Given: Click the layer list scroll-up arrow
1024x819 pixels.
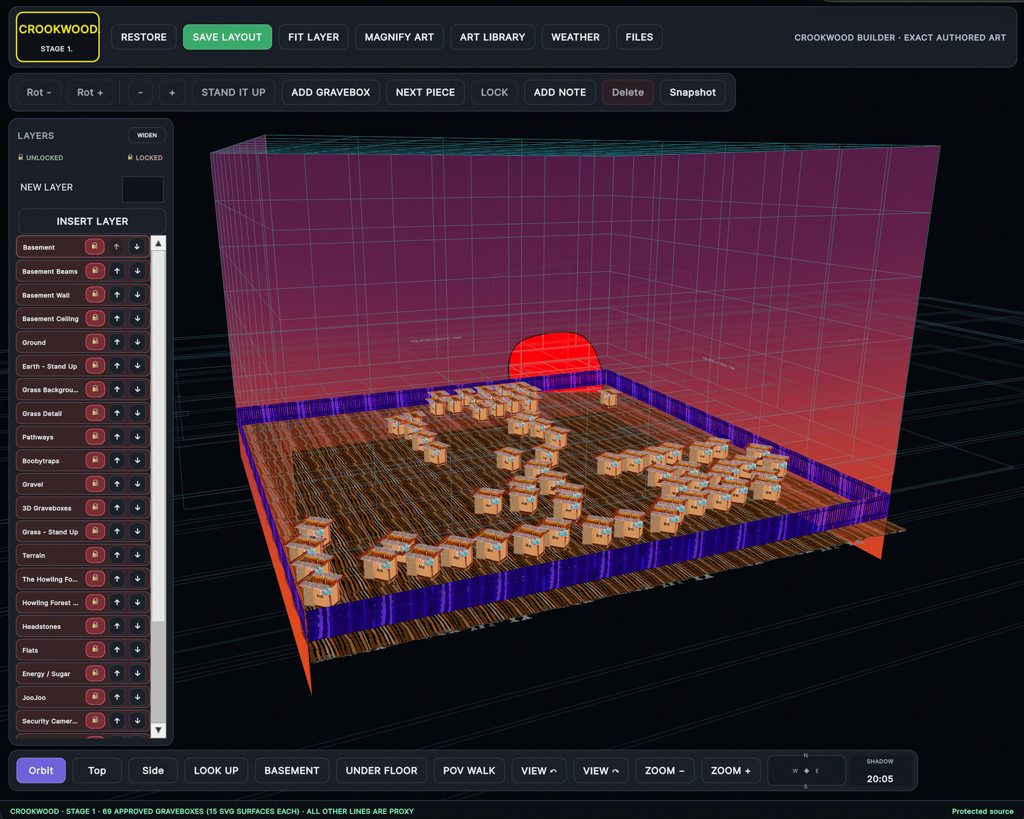Looking at the screenshot, I should (158, 243).
